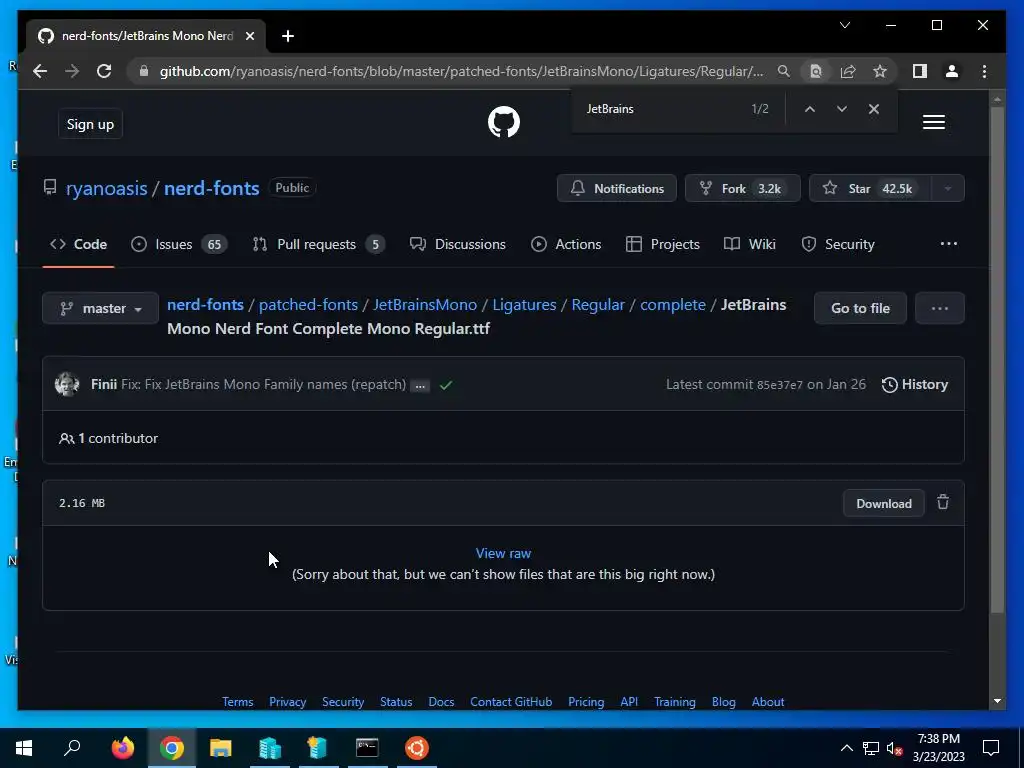Screen dimensions: 1024x768
Task: Open the Discussions tab
Action: [x=457, y=244]
